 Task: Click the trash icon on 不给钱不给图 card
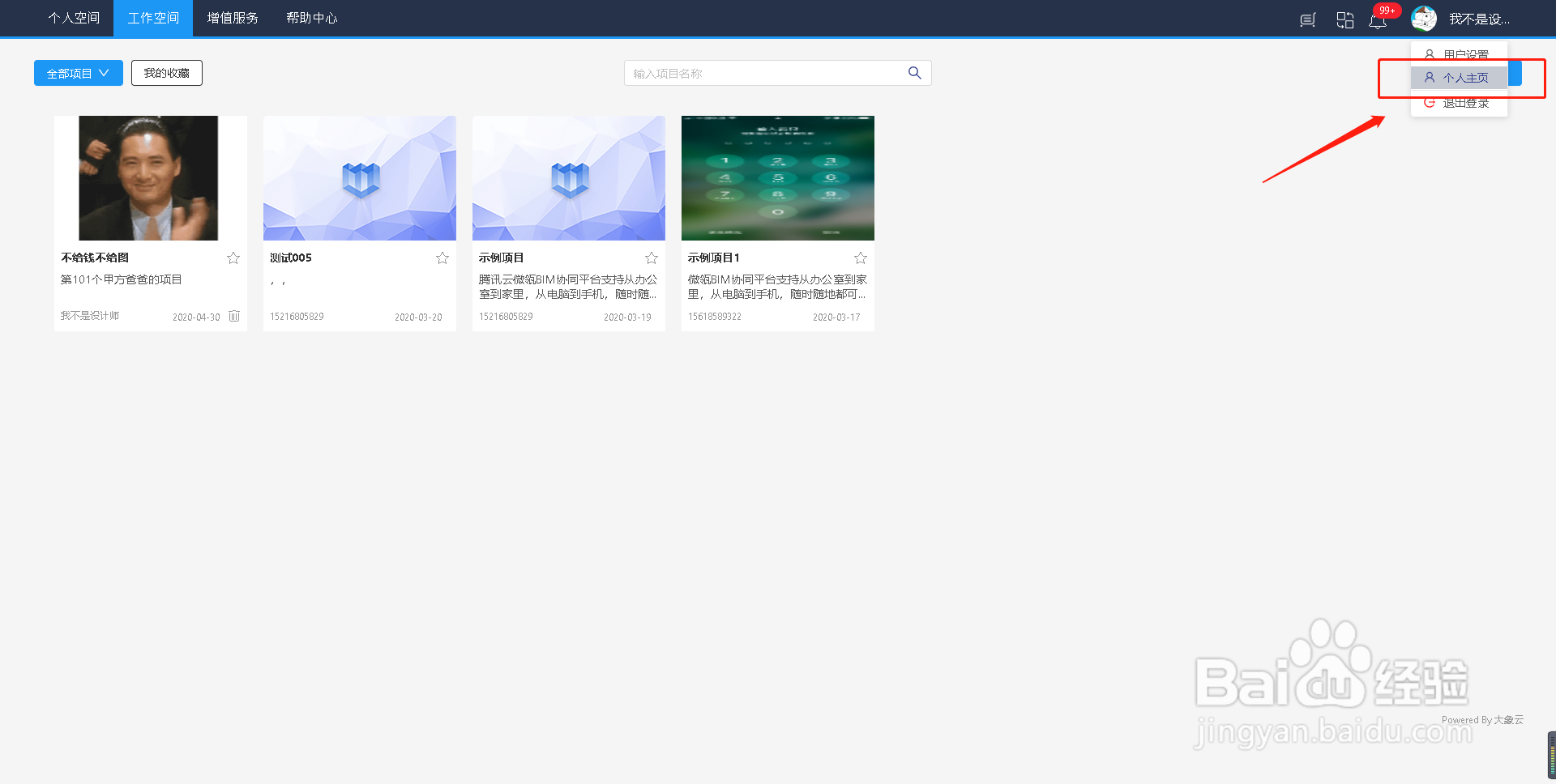pyautogui.click(x=234, y=316)
